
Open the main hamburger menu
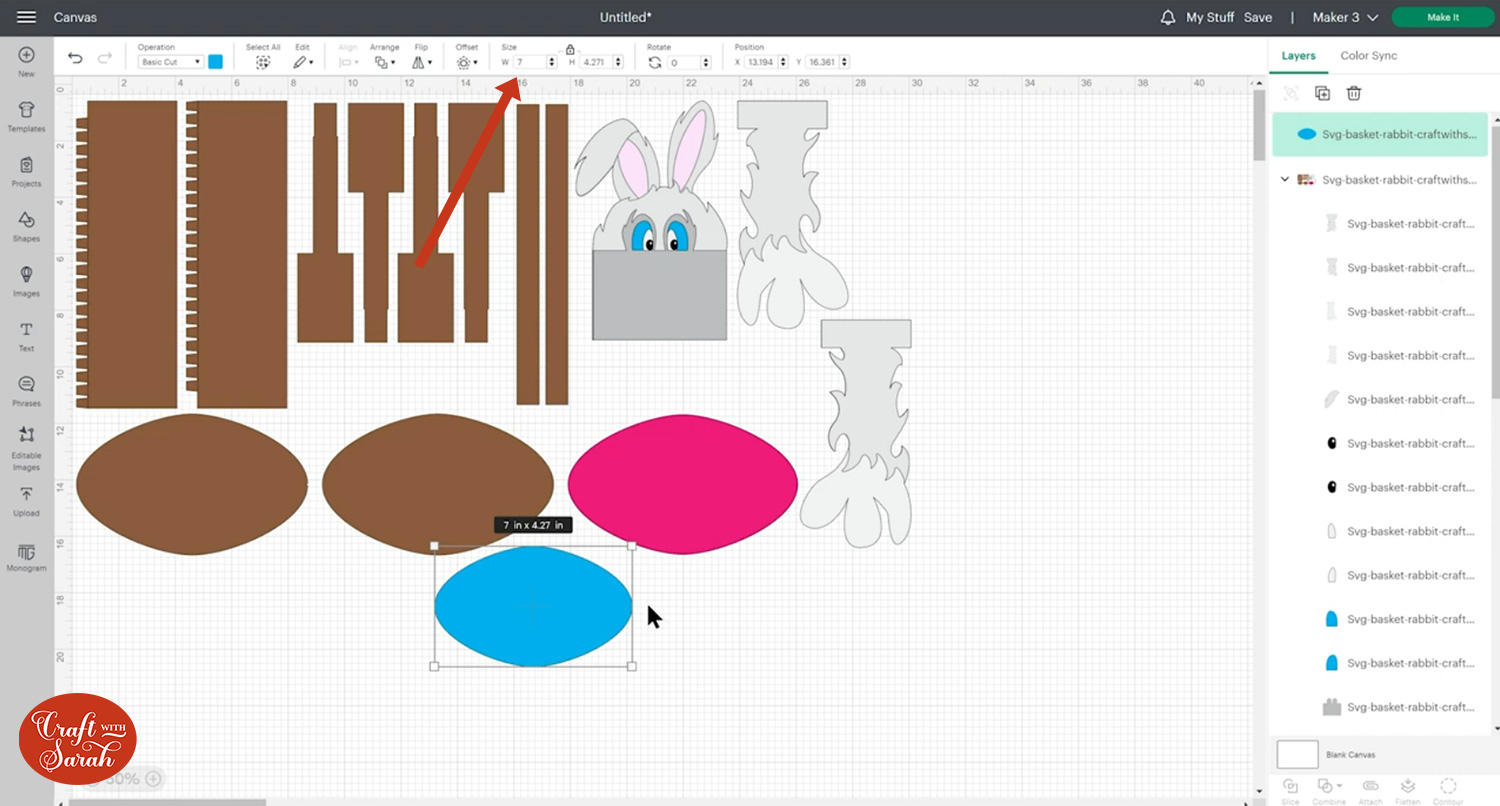tap(27, 18)
